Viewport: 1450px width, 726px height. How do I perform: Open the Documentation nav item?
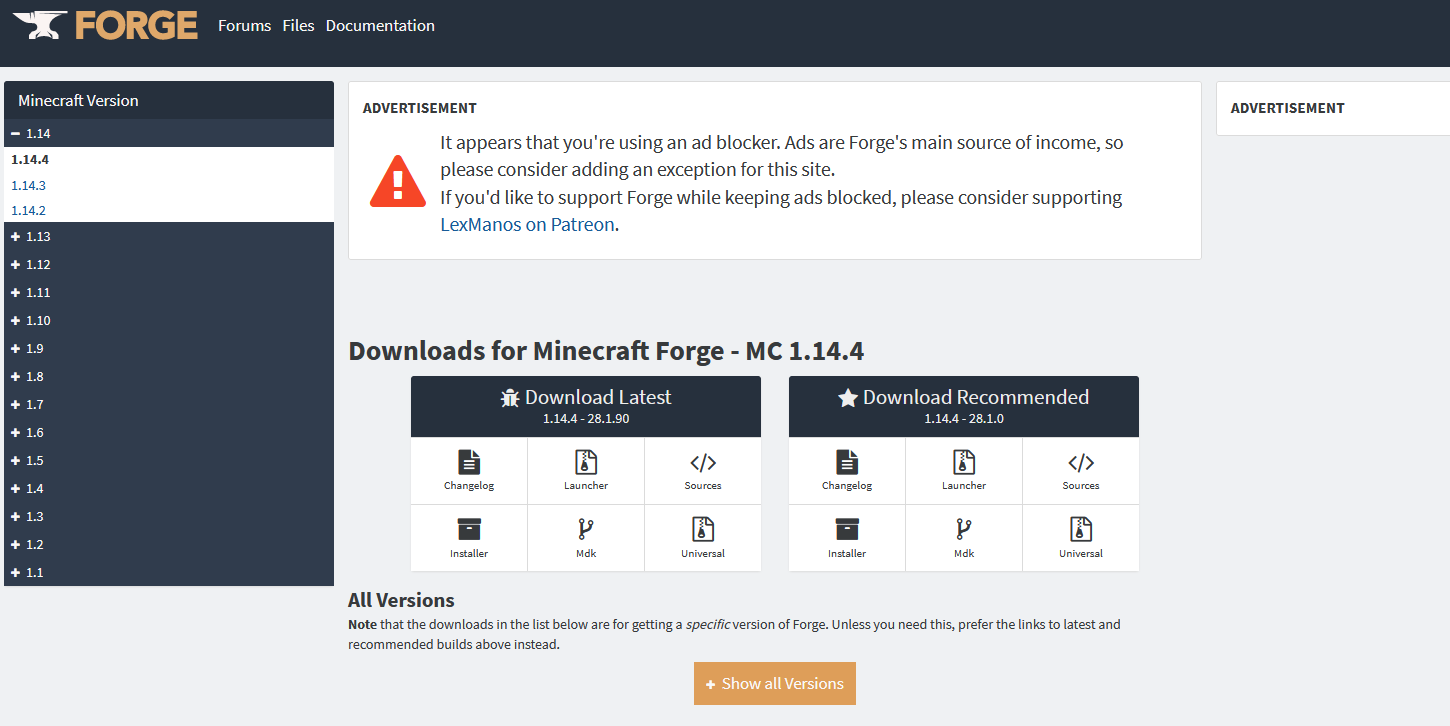(x=380, y=26)
